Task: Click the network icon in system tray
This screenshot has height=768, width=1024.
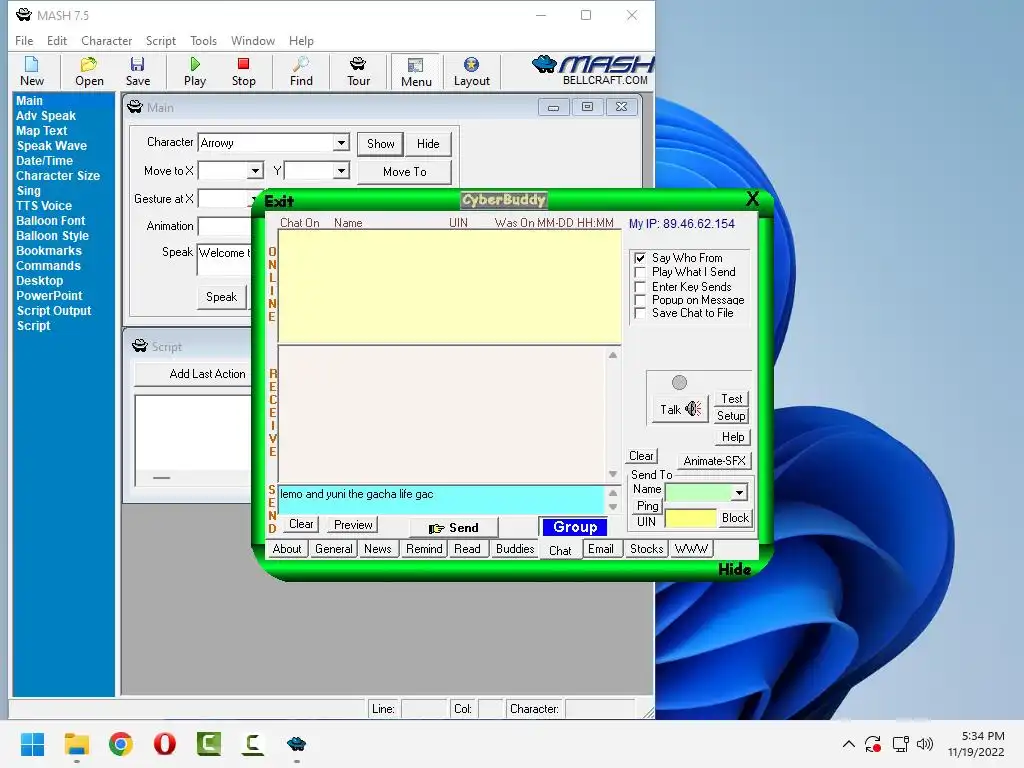Action: pyautogui.click(x=901, y=744)
